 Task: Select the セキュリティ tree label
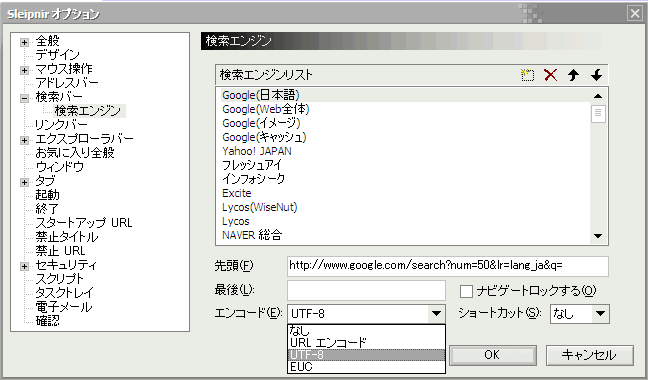tap(66, 265)
